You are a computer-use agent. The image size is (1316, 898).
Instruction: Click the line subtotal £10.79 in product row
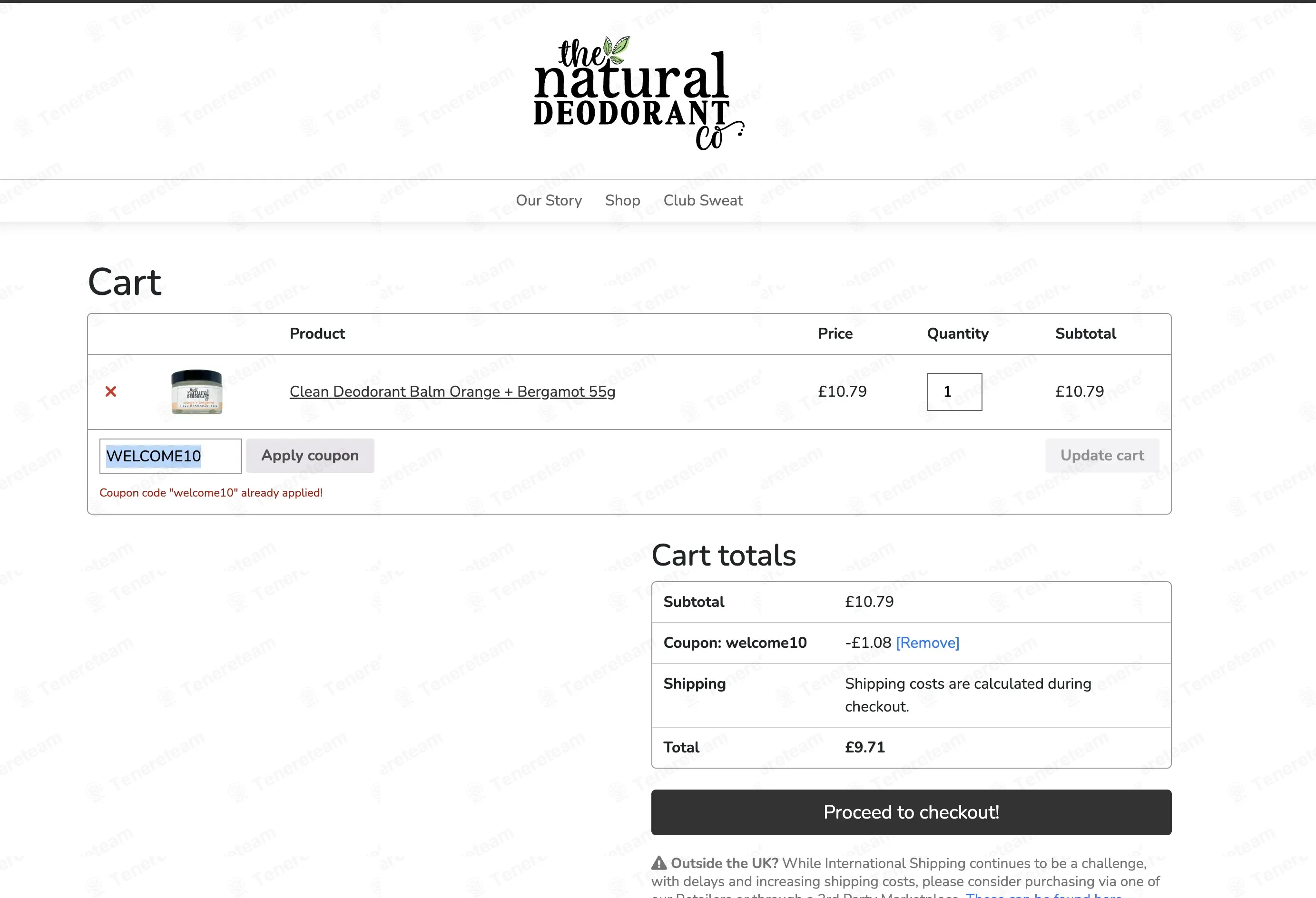click(1080, 391)
